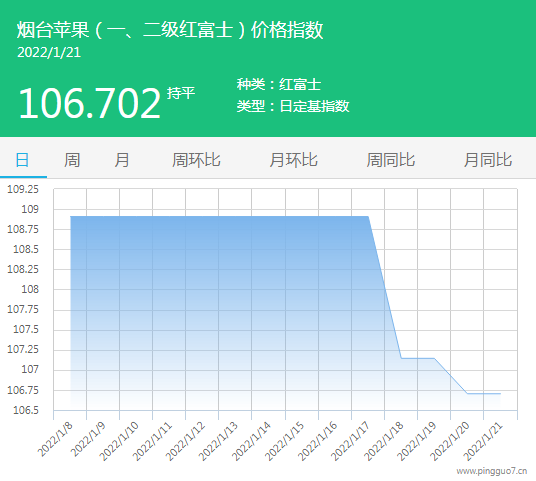Switch to the 日 daily tab
Screen dimensions: 536x481
[23, 160]
